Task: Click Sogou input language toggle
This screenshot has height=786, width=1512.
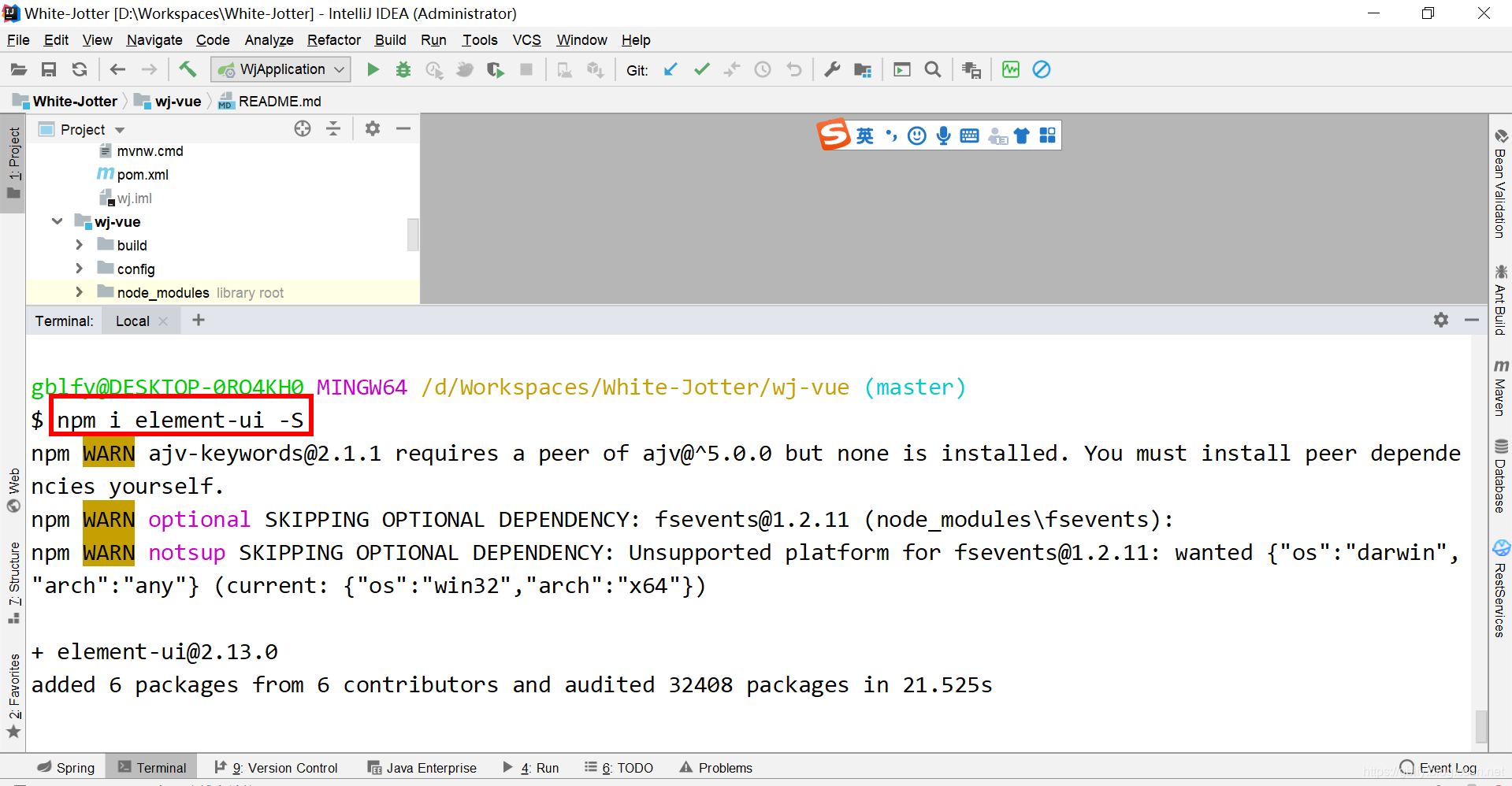Action: tap(864, 135)
